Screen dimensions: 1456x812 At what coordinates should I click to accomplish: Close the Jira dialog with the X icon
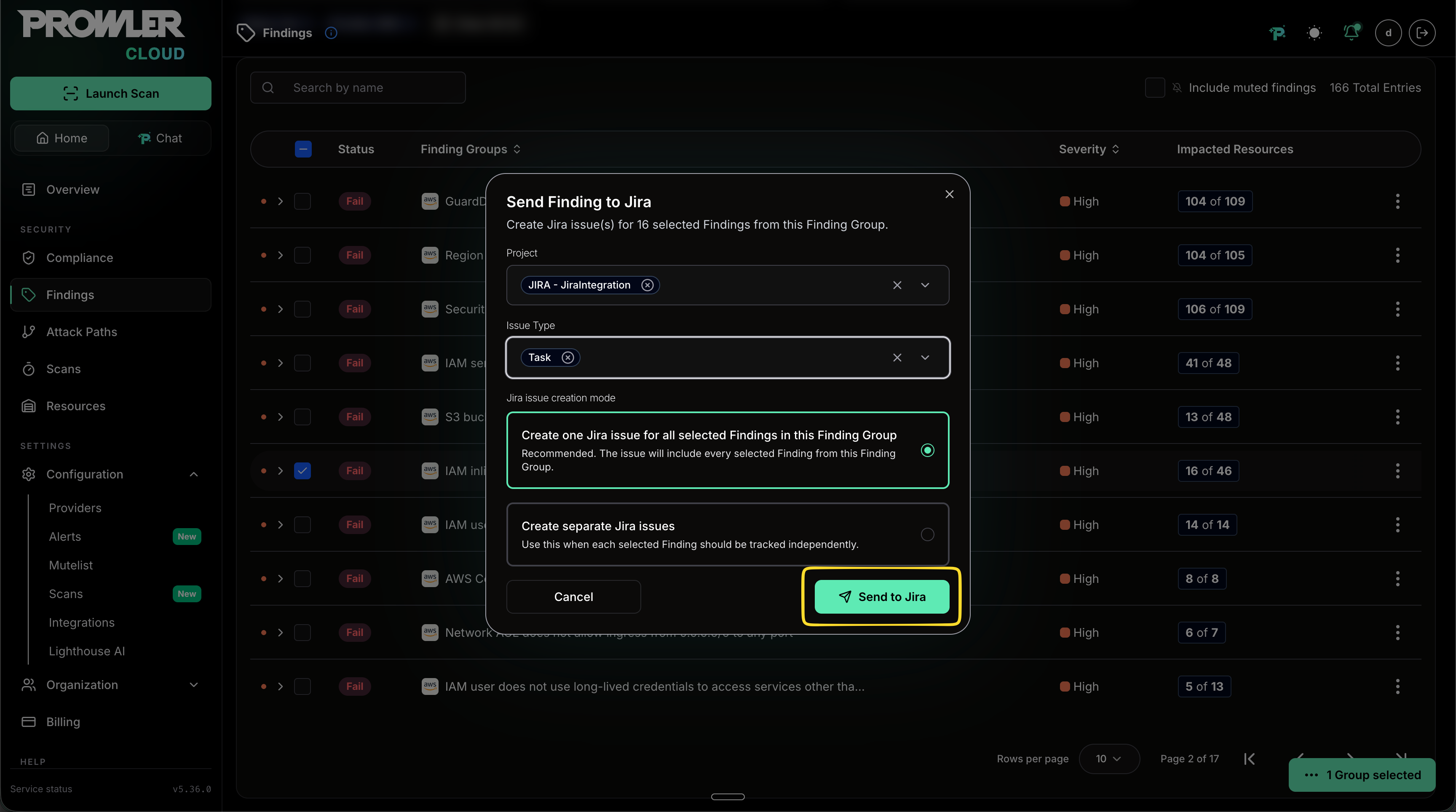click(949, 195)
